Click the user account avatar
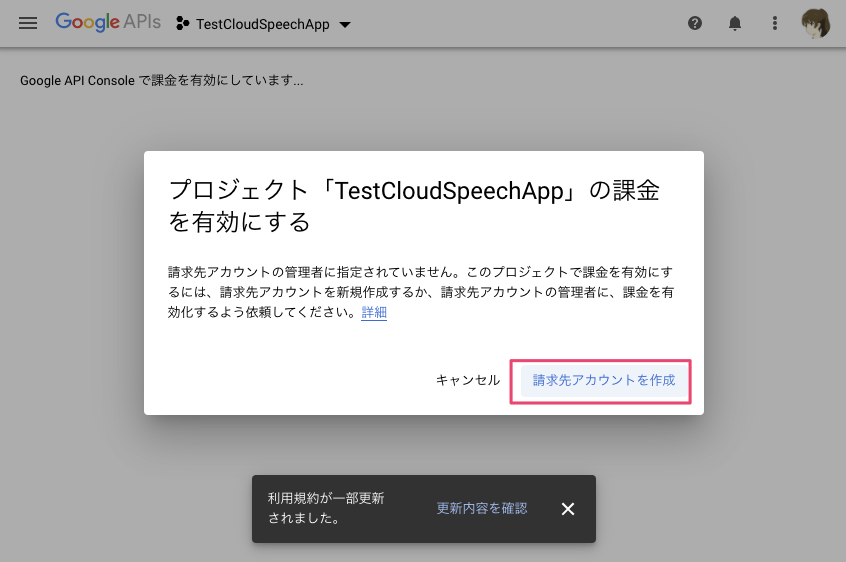The height and width of the screenshot is (562, 846). tap(816, 23)
